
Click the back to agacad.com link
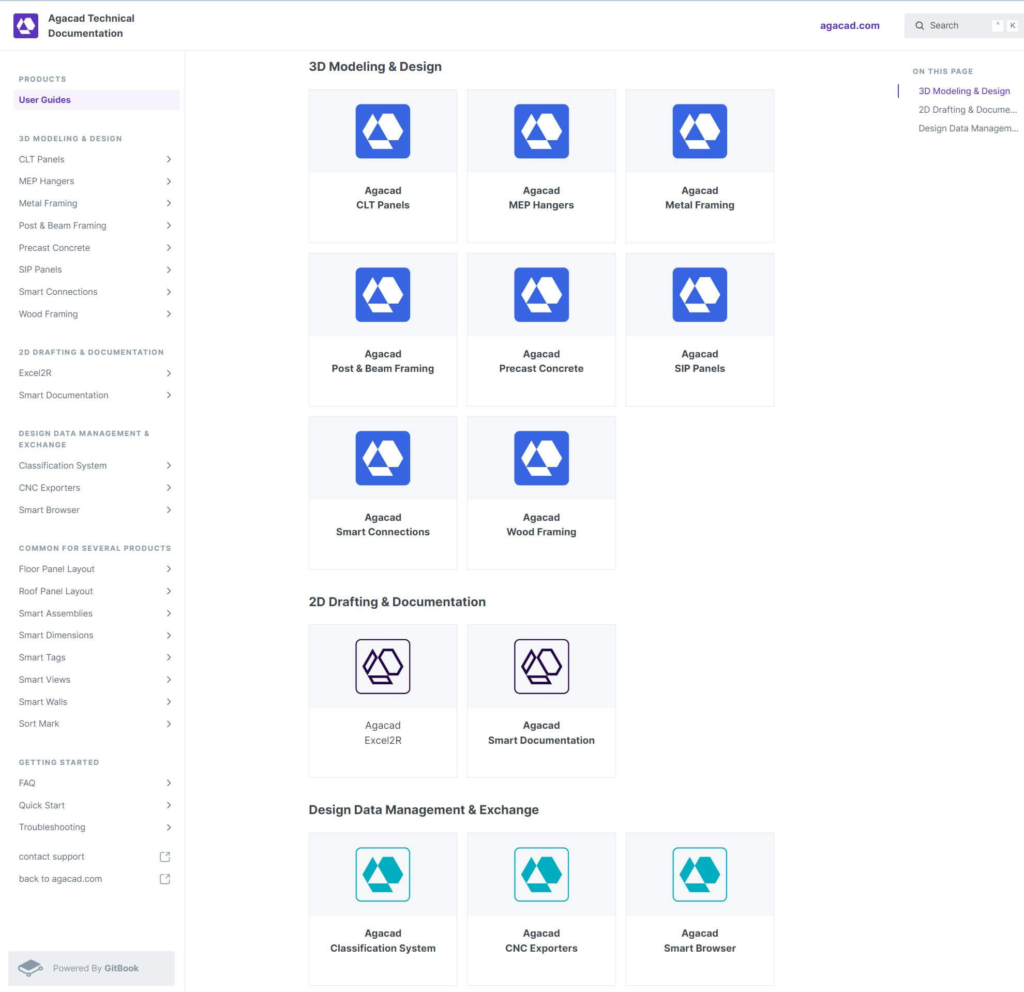[x=60, y=879]
